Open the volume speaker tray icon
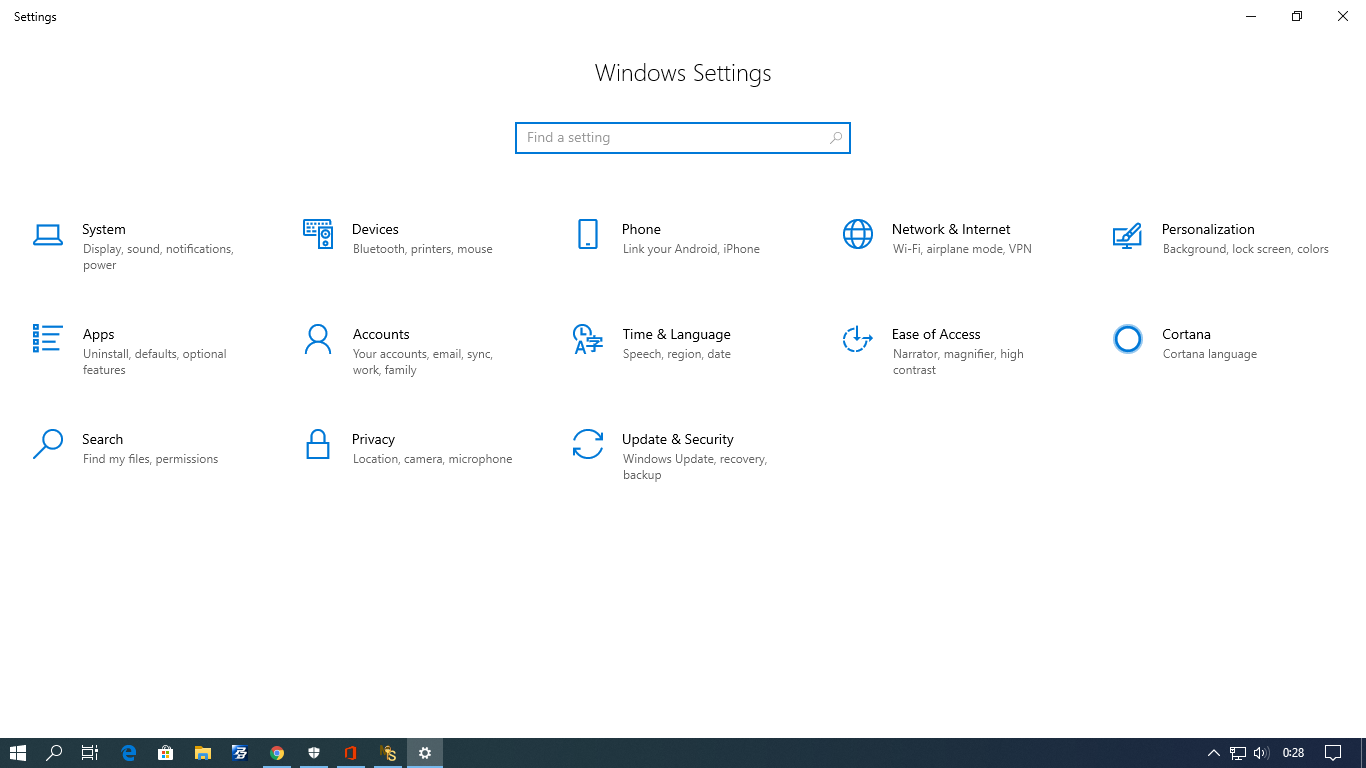The image size is (1366, 768). 1261,753
